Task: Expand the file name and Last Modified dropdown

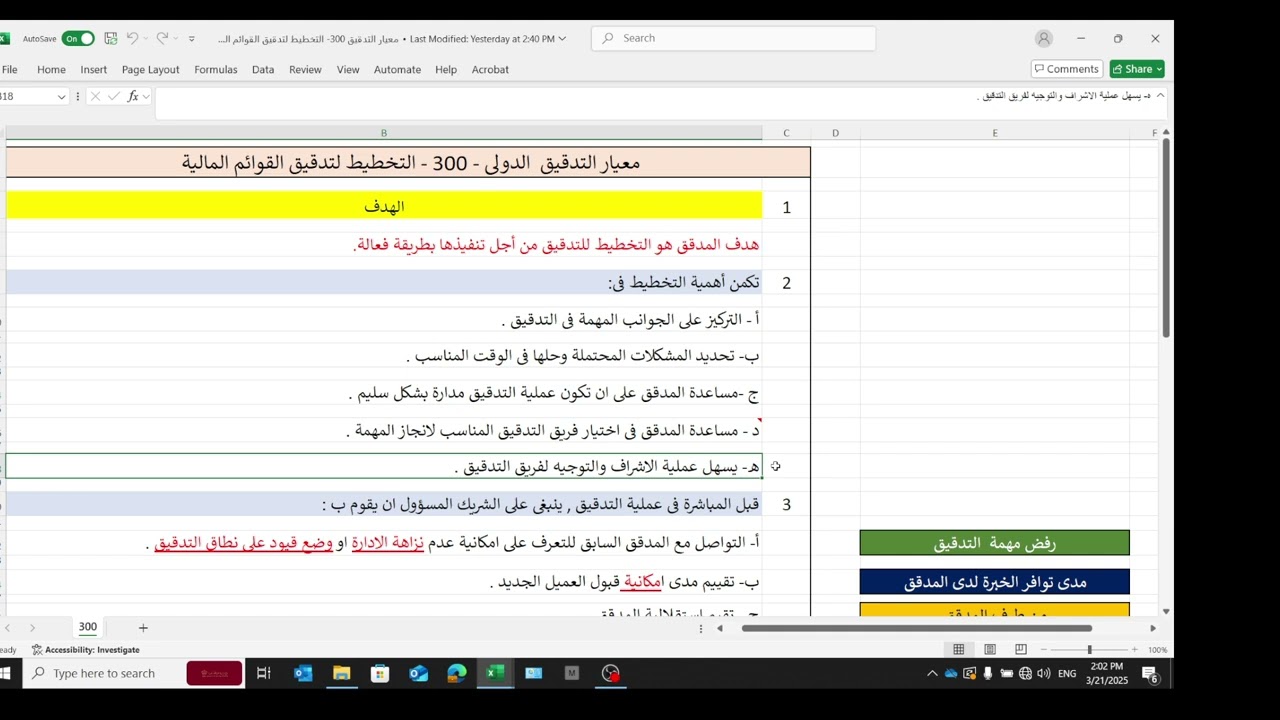Action: pos(562,39)
